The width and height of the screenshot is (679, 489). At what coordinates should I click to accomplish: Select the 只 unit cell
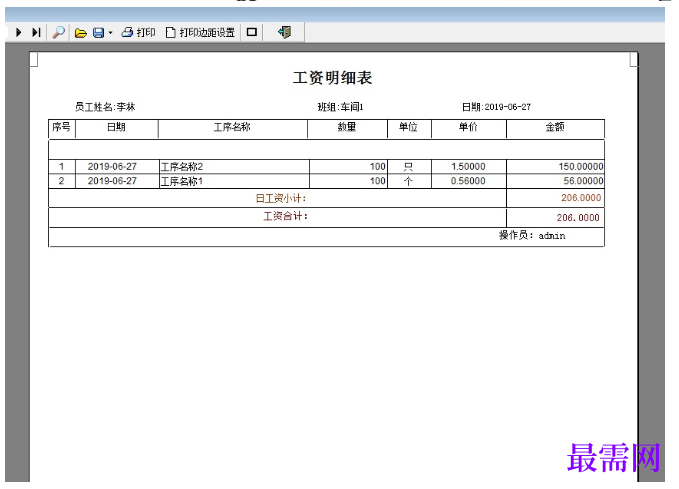coord(409,167)
